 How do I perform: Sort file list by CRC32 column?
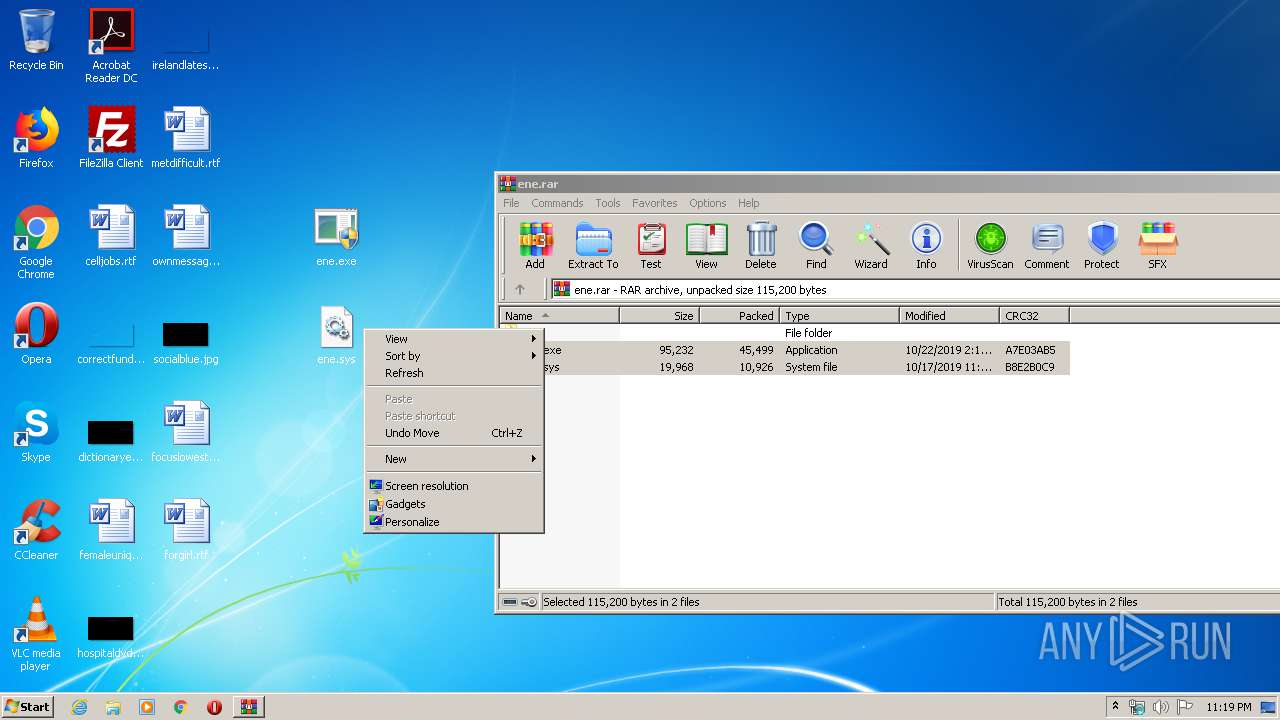[x=1035, y=316]
